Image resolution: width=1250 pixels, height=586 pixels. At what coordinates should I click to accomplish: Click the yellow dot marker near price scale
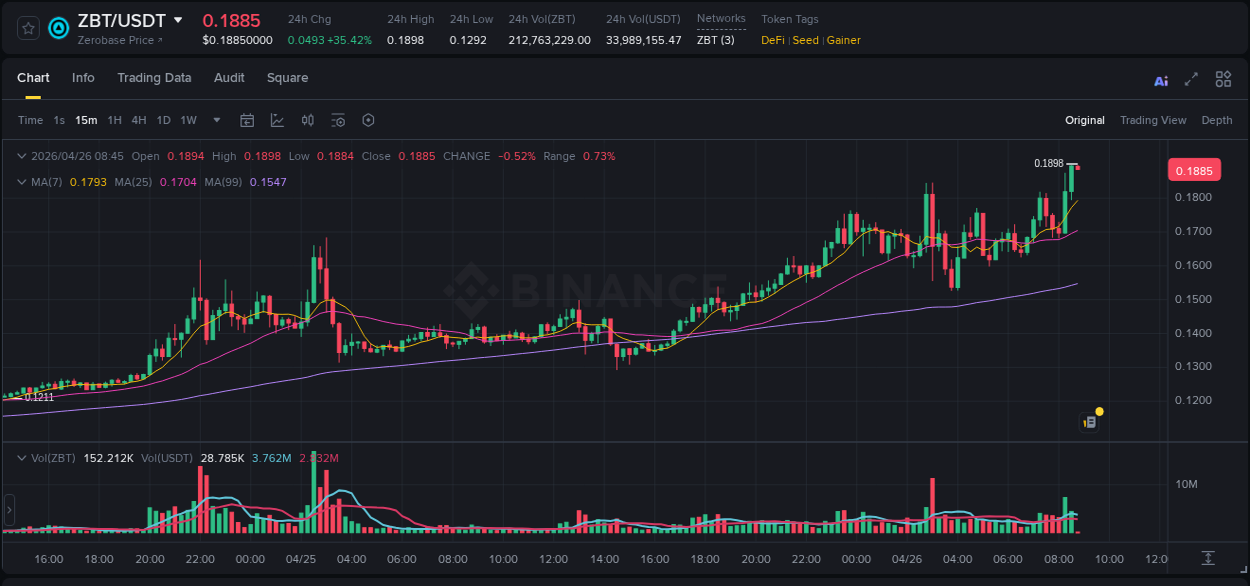point(1099,411)
